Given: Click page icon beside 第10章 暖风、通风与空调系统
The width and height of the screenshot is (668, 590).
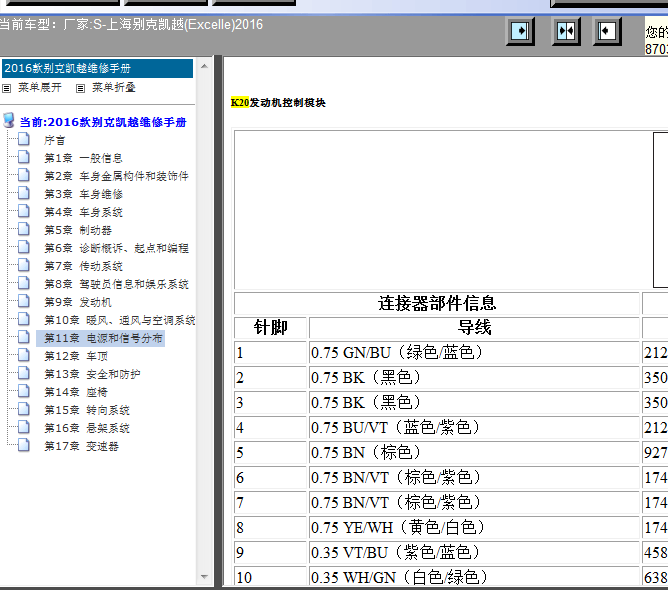Looking at the screenshot, I should click(23, 319).
